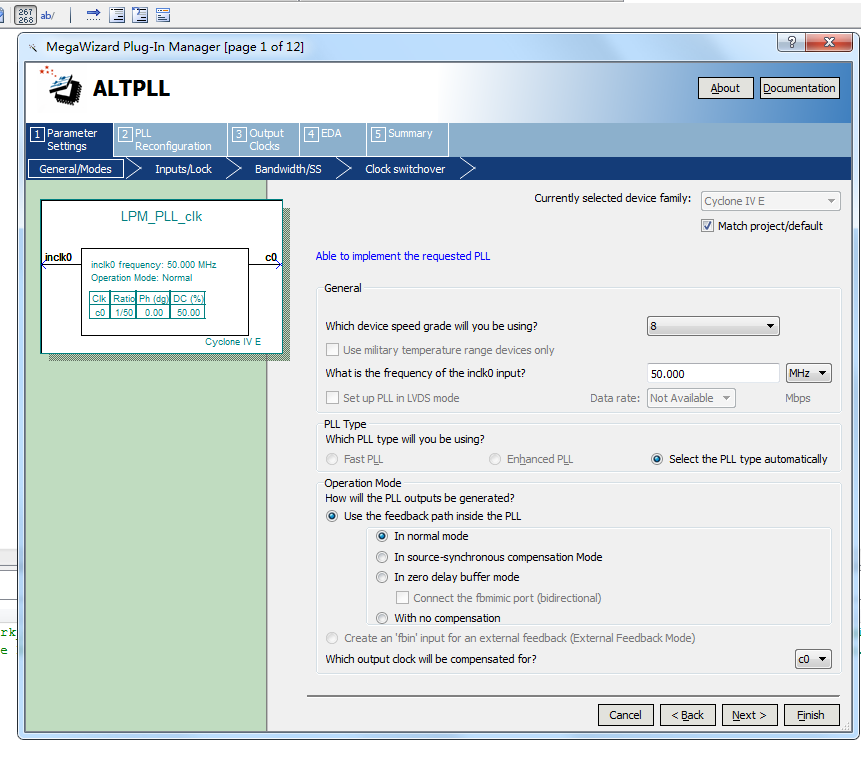Click the template icon with undo arrow
Screen dimensions: 861x760
click(x=140, y=15)
